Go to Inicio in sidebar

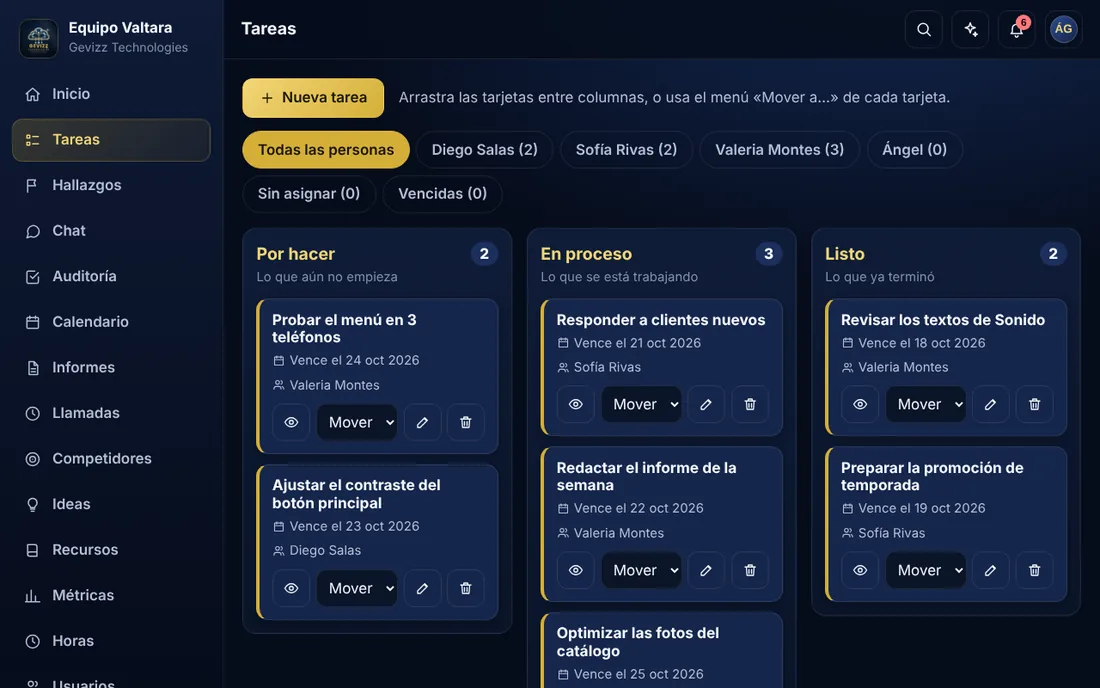111,94
